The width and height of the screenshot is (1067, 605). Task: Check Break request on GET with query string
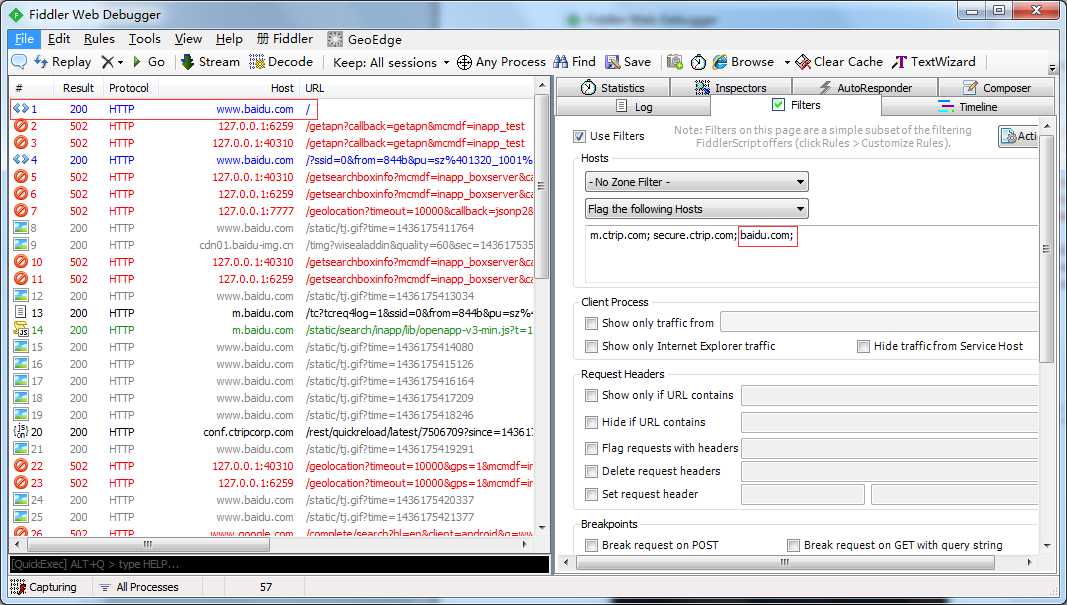pyautogui.click(x=793, y=545)
